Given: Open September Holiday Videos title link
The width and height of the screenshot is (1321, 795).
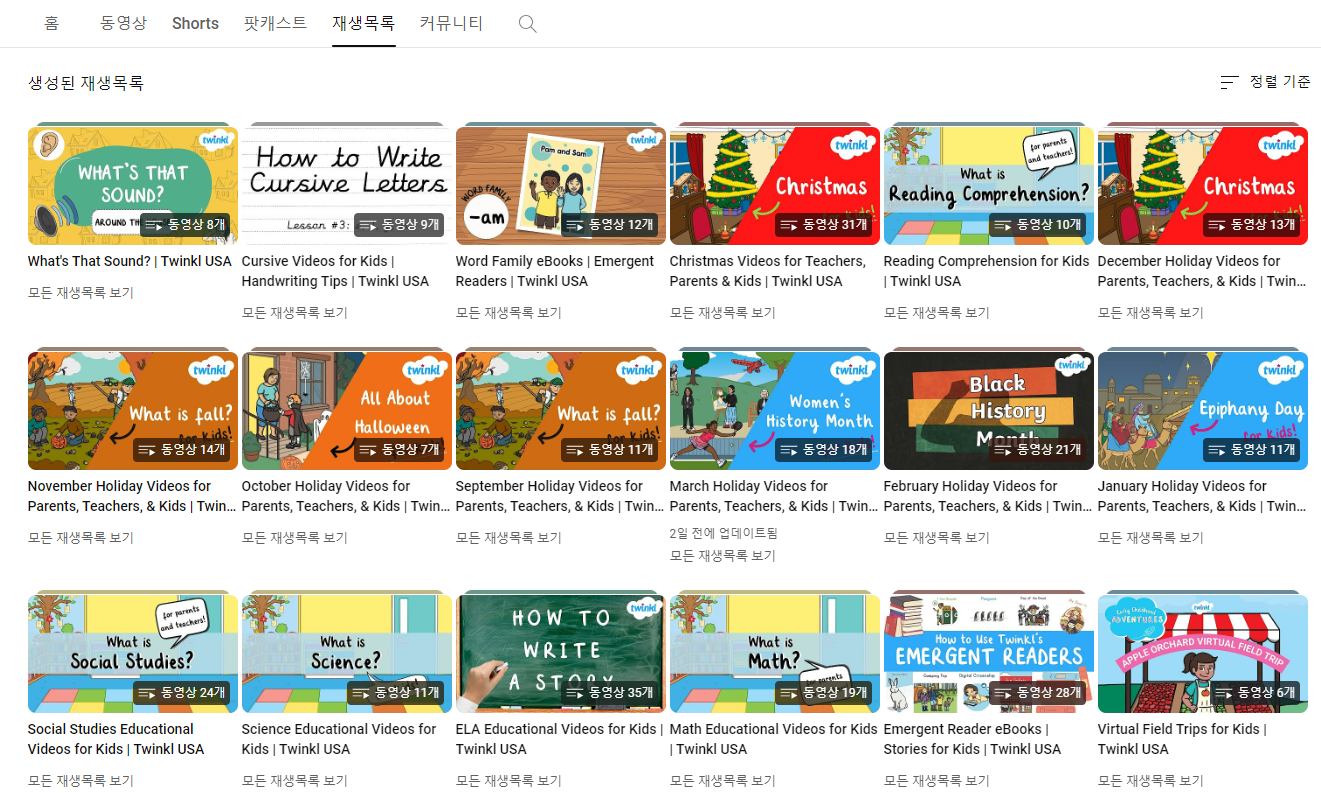Looking at the screenshot, I should coord(561,496).
